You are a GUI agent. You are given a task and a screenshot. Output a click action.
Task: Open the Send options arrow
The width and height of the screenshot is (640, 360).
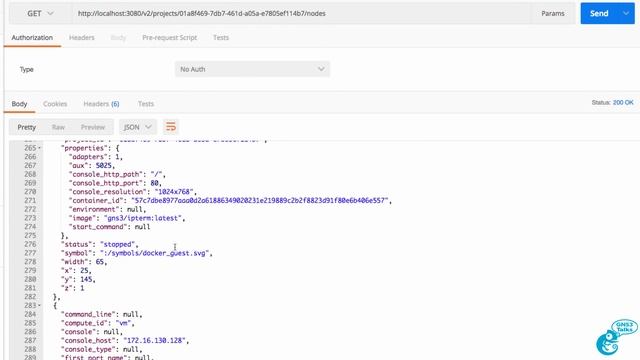626,13
